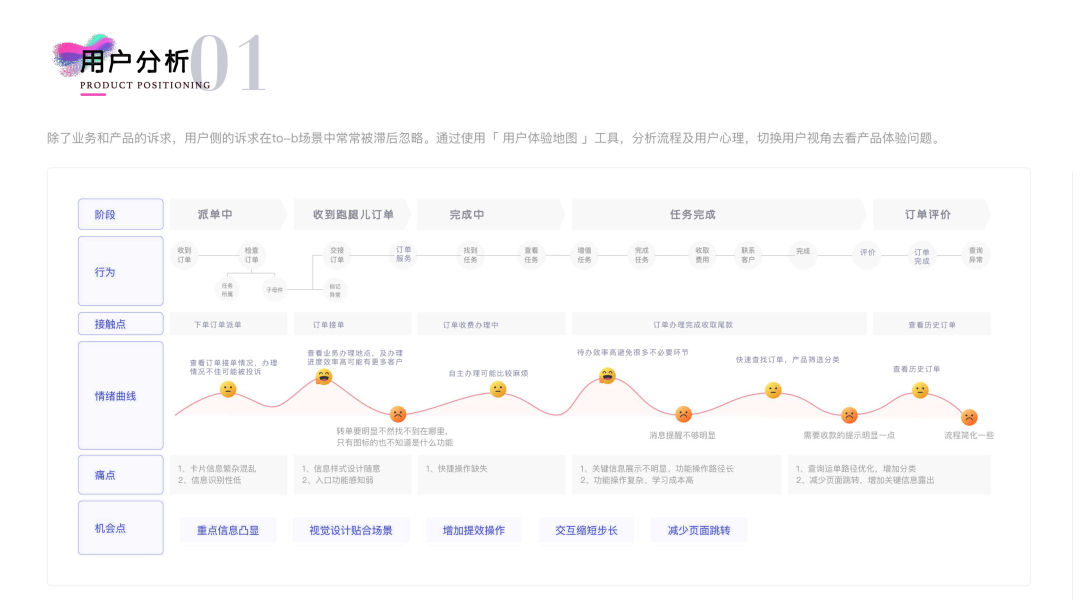The width and height of the screenshot is (1081, 600).
Task: Click the '阶段' row label
Action: 121,214
